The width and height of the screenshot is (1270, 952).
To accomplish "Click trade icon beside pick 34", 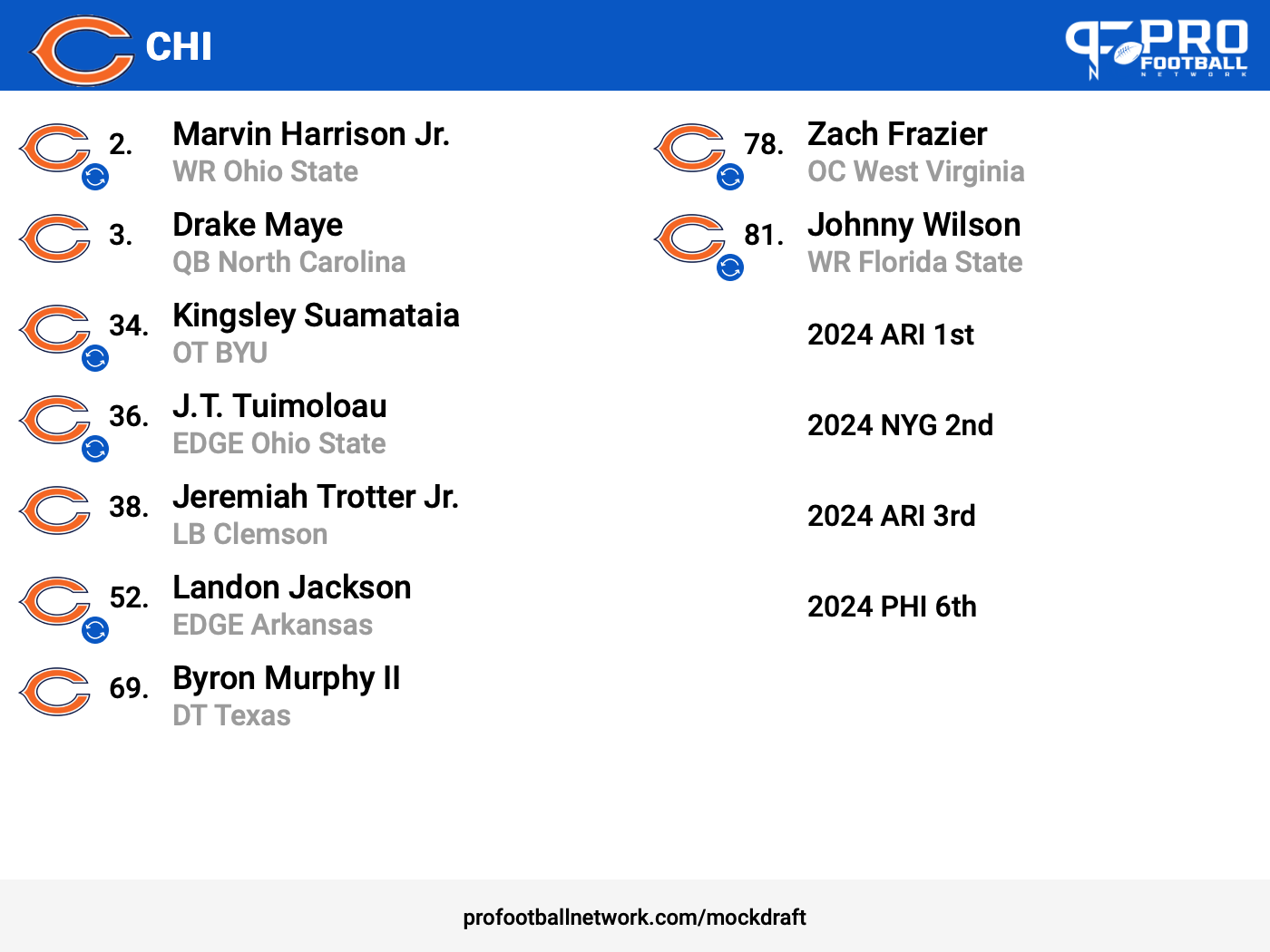I will [95, 358].
